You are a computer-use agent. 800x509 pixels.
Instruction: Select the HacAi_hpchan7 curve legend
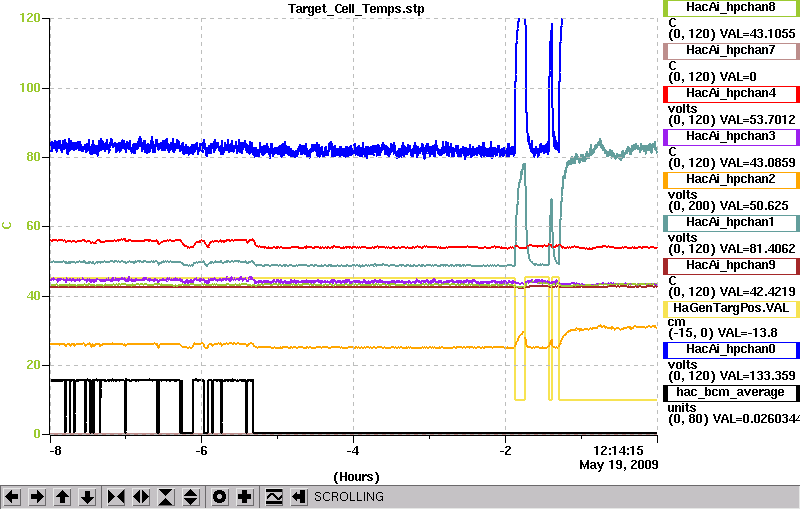pyautogui.click(x=731, y=50)
